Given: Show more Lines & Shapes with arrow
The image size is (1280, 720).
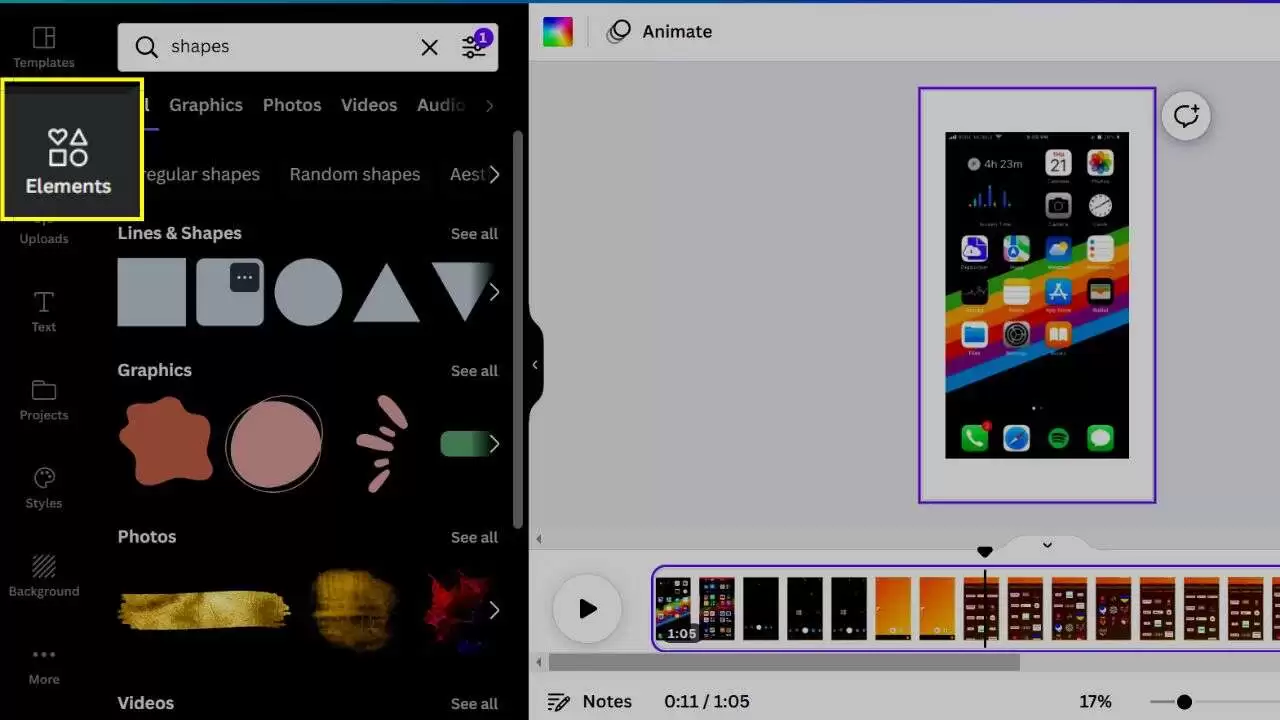Looking at the screenshot, I should pyautogui.click(x=494, y=292).
